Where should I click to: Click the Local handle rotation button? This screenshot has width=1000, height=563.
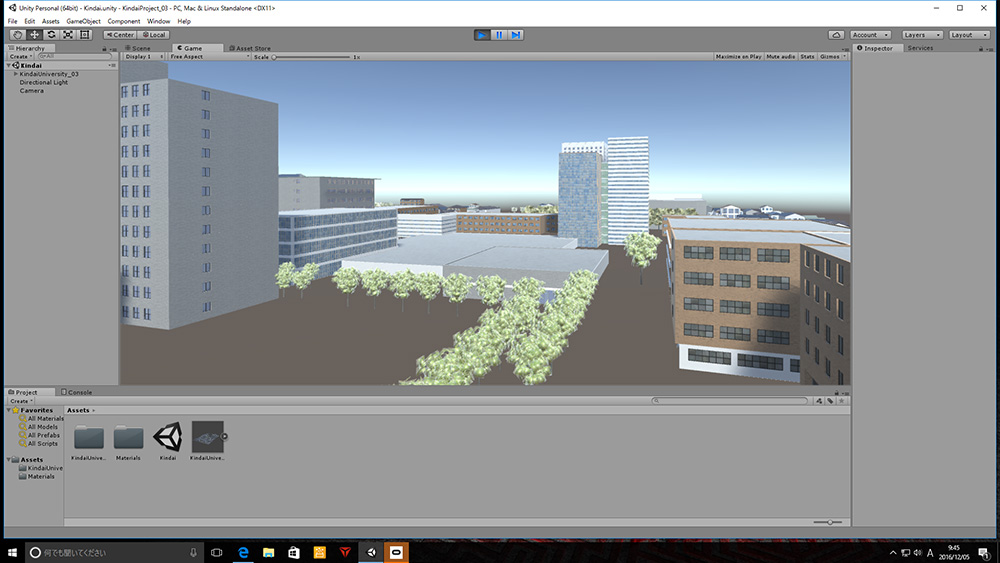click(153, 35)
